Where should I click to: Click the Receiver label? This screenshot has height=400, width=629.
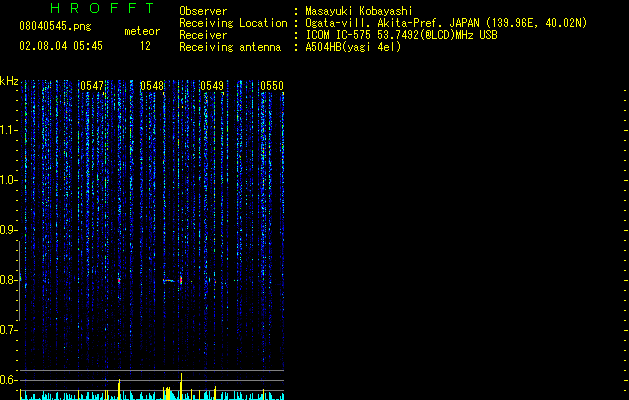203,35
